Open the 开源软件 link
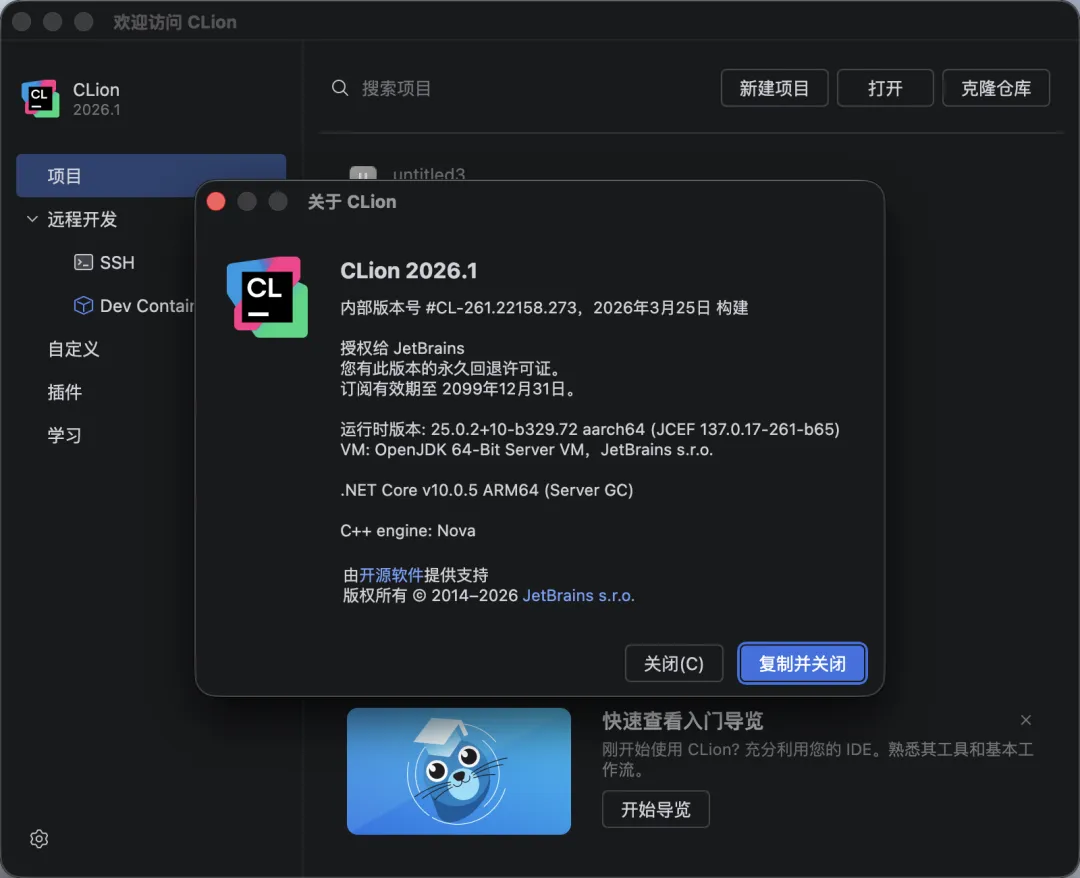This screenshot has height=878, width=1080. pyautogui.click(x=391, y=575)
